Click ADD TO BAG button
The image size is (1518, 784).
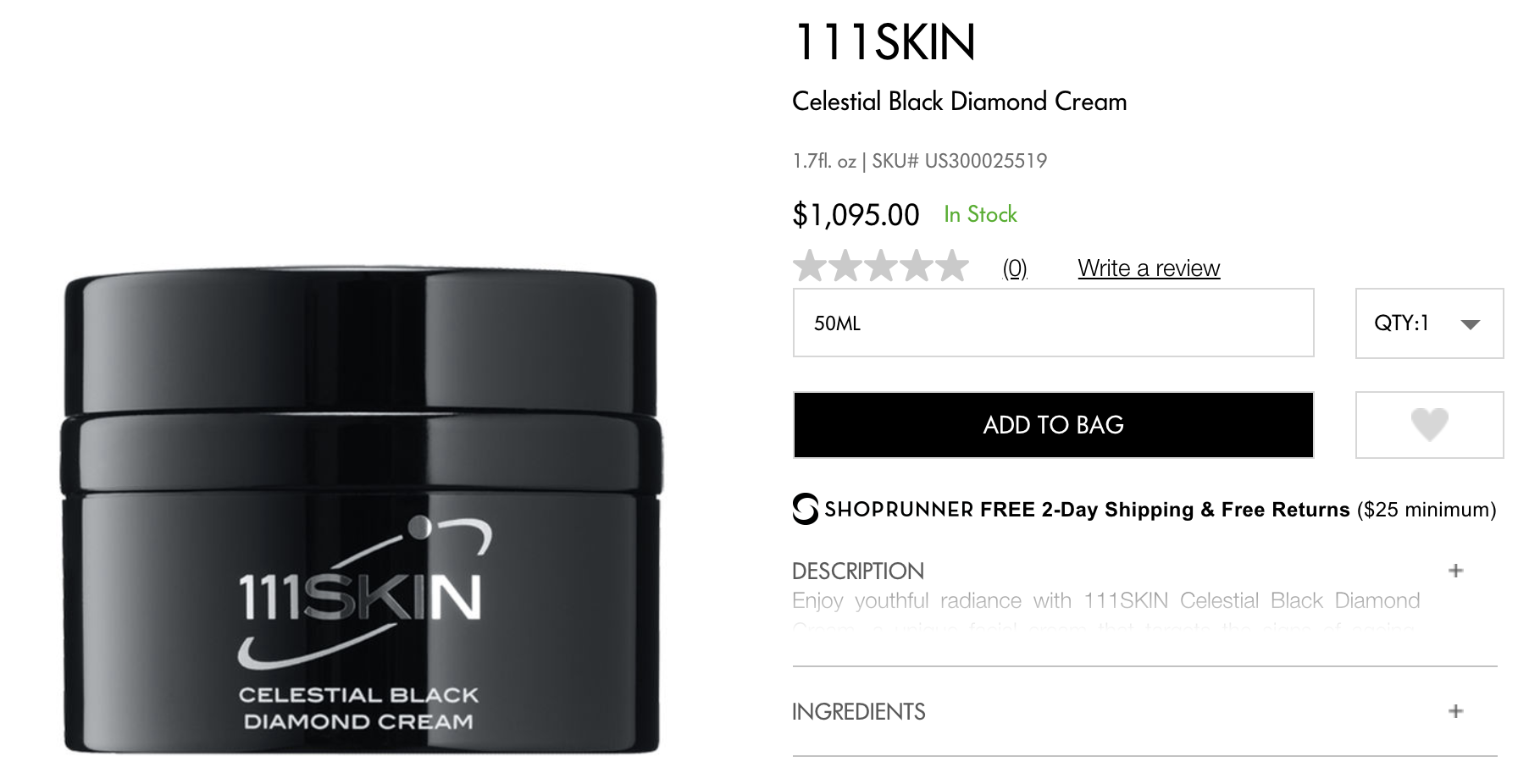click(x=1053, y=425)
